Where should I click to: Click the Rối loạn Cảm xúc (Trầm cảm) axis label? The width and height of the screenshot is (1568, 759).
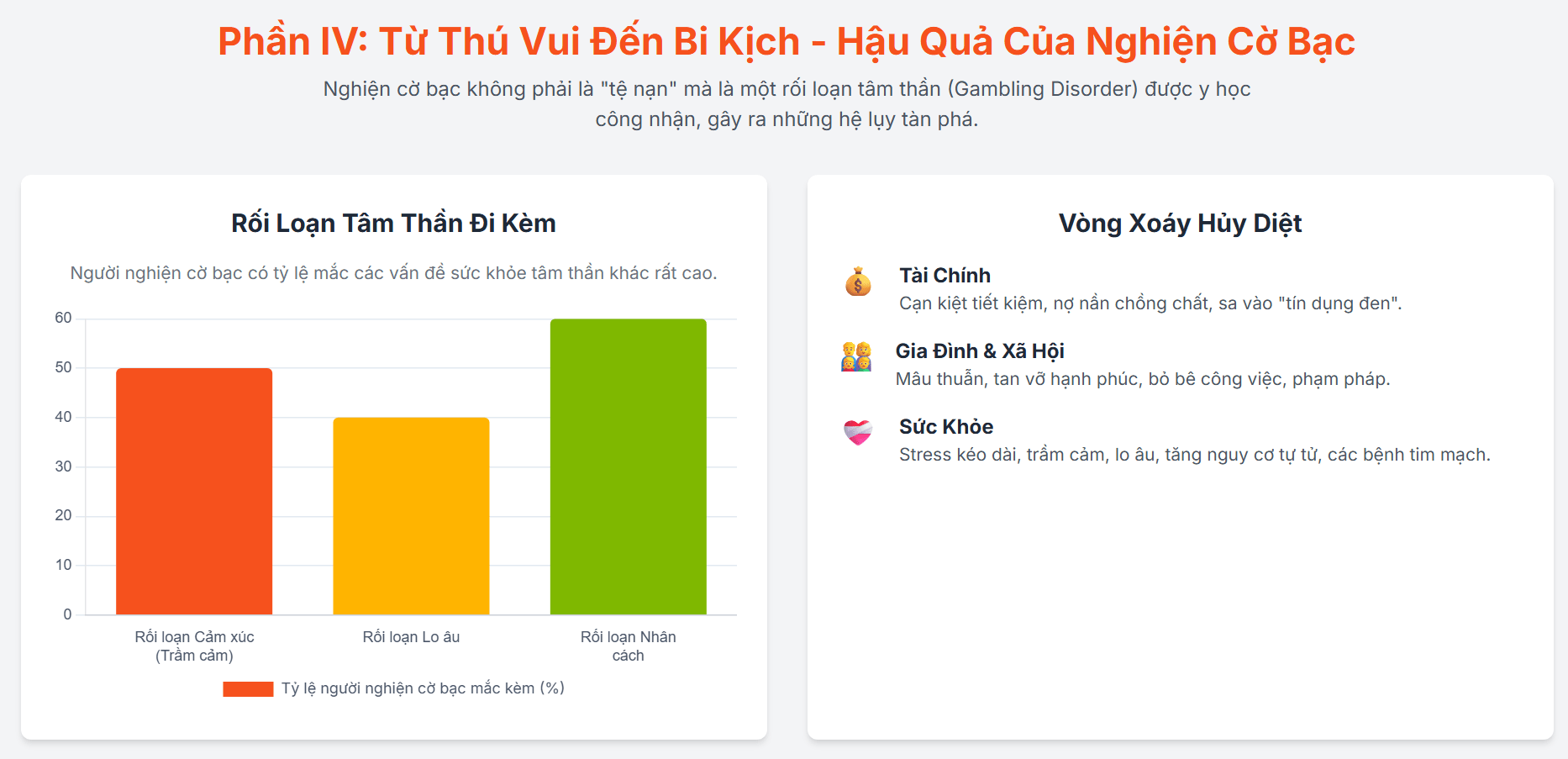[194, 646]
